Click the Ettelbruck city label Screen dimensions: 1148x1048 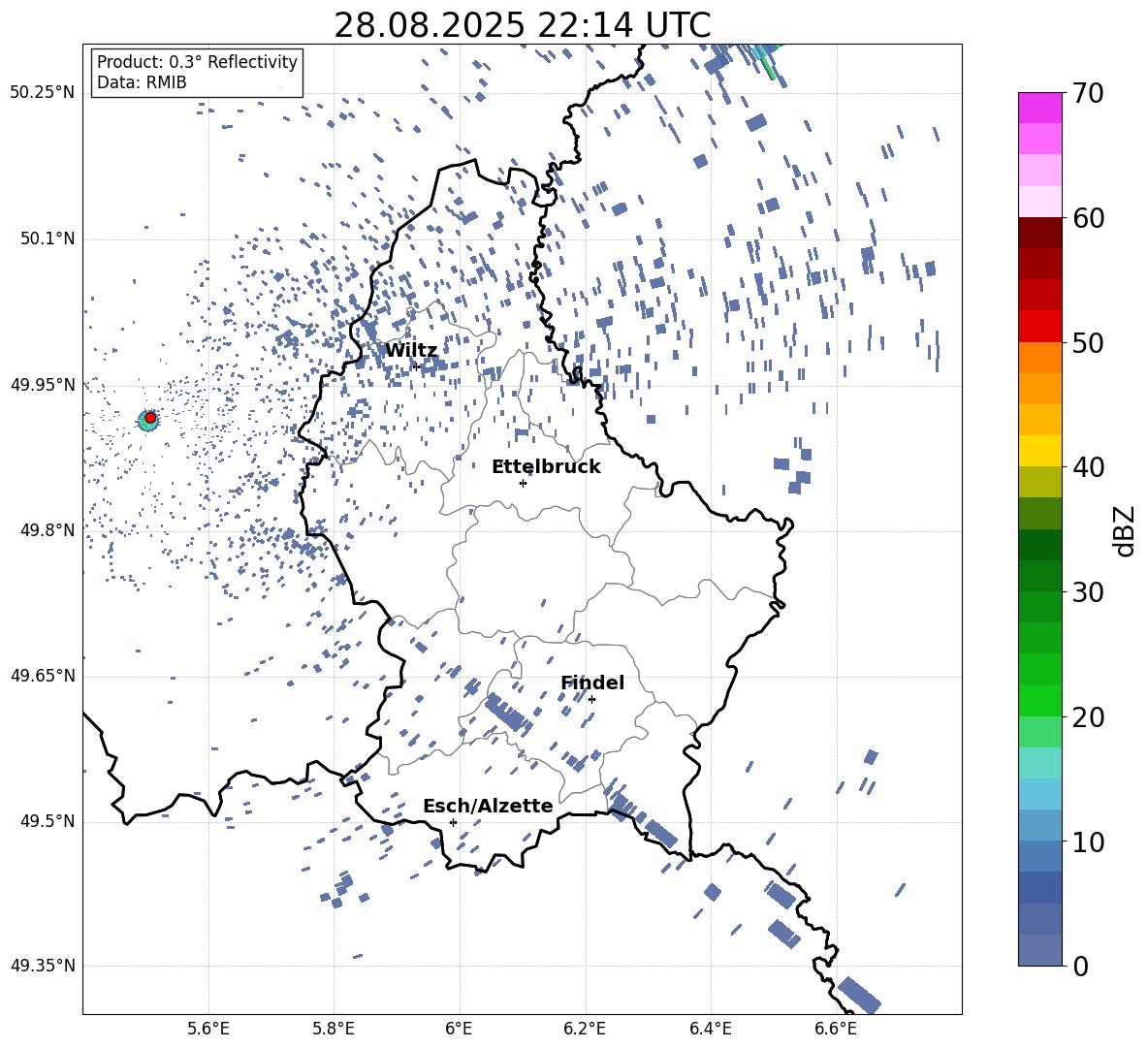tap(546, 467)
